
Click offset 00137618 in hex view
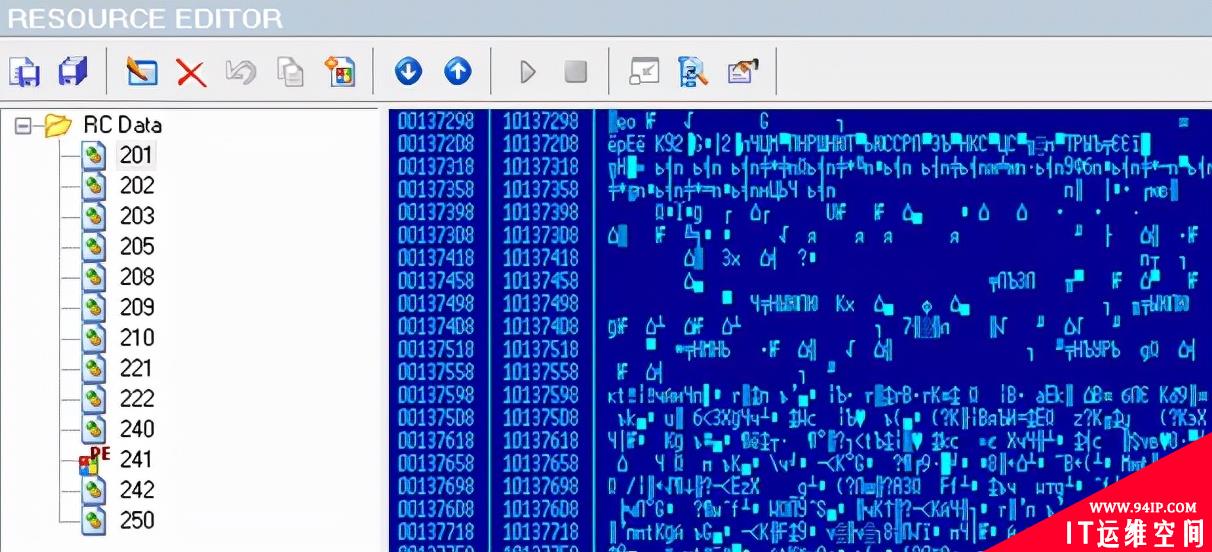(x=435, y=440)
